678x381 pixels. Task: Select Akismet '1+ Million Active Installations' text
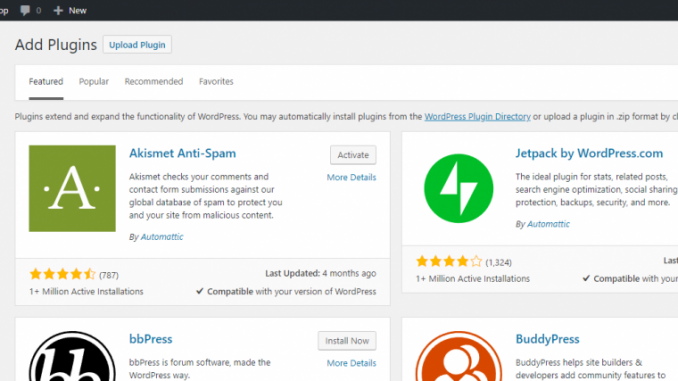click(x=86, y=291)
